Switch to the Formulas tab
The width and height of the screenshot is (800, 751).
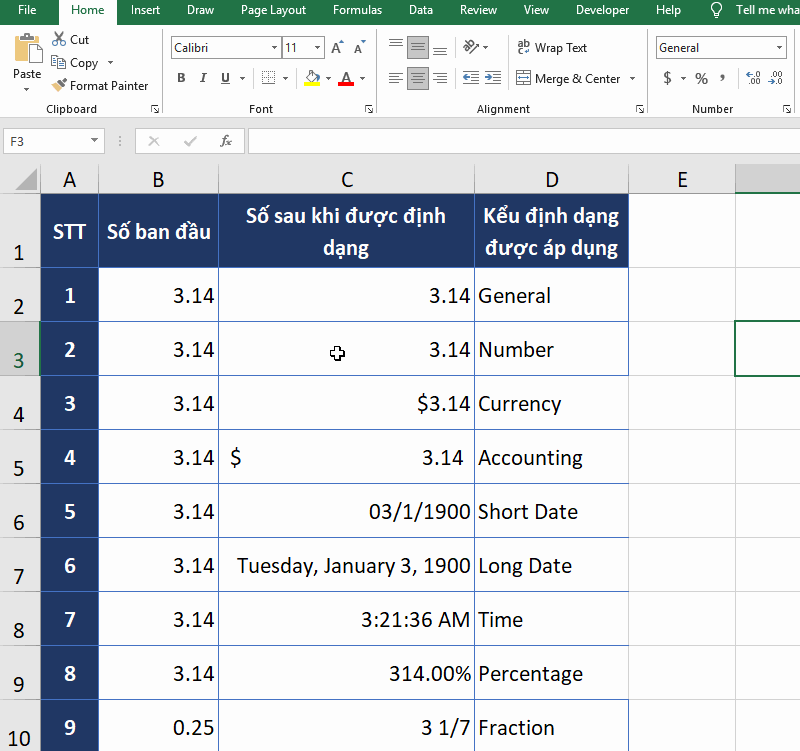pyautogui.click(x=357, y=10)
